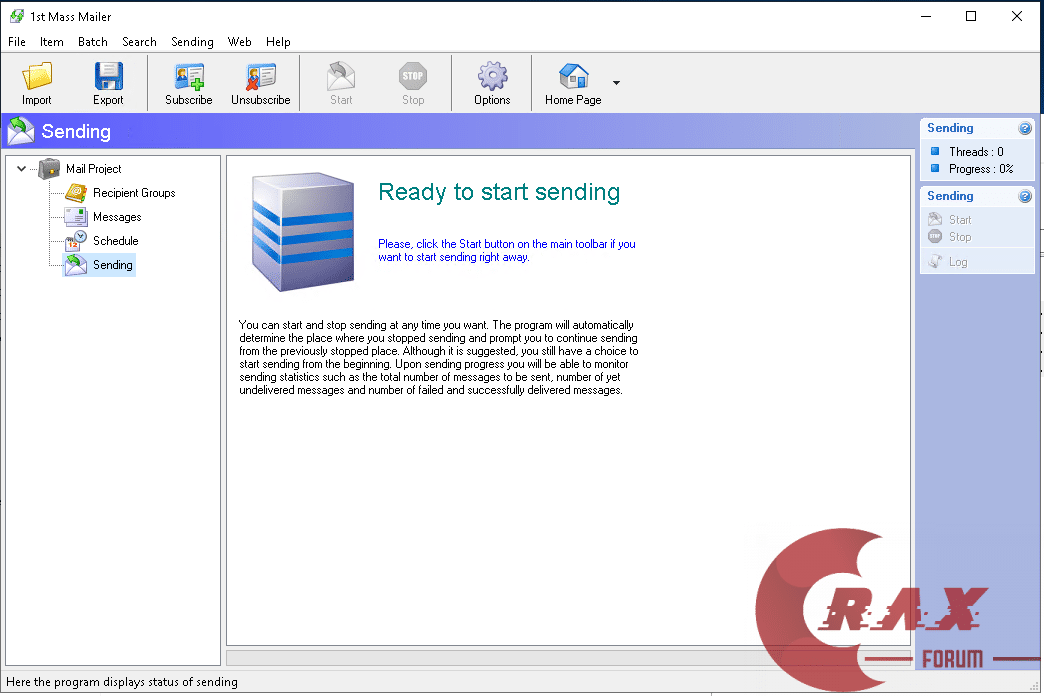The width and height of the screenshot is (1044, 696).
Task: Open the Log link in right panel
Action: click(x=958, y=262)
